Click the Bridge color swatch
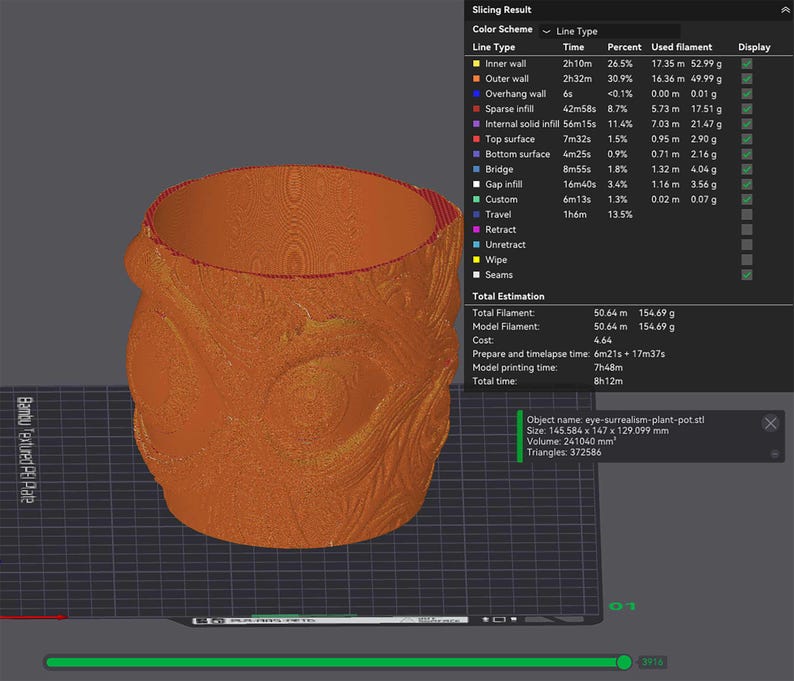 (476, 169)
